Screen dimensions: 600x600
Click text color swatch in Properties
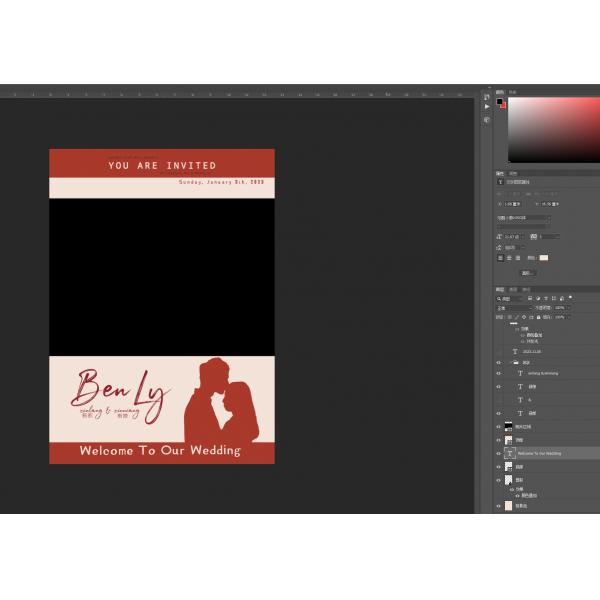click(x=545, y=257)
